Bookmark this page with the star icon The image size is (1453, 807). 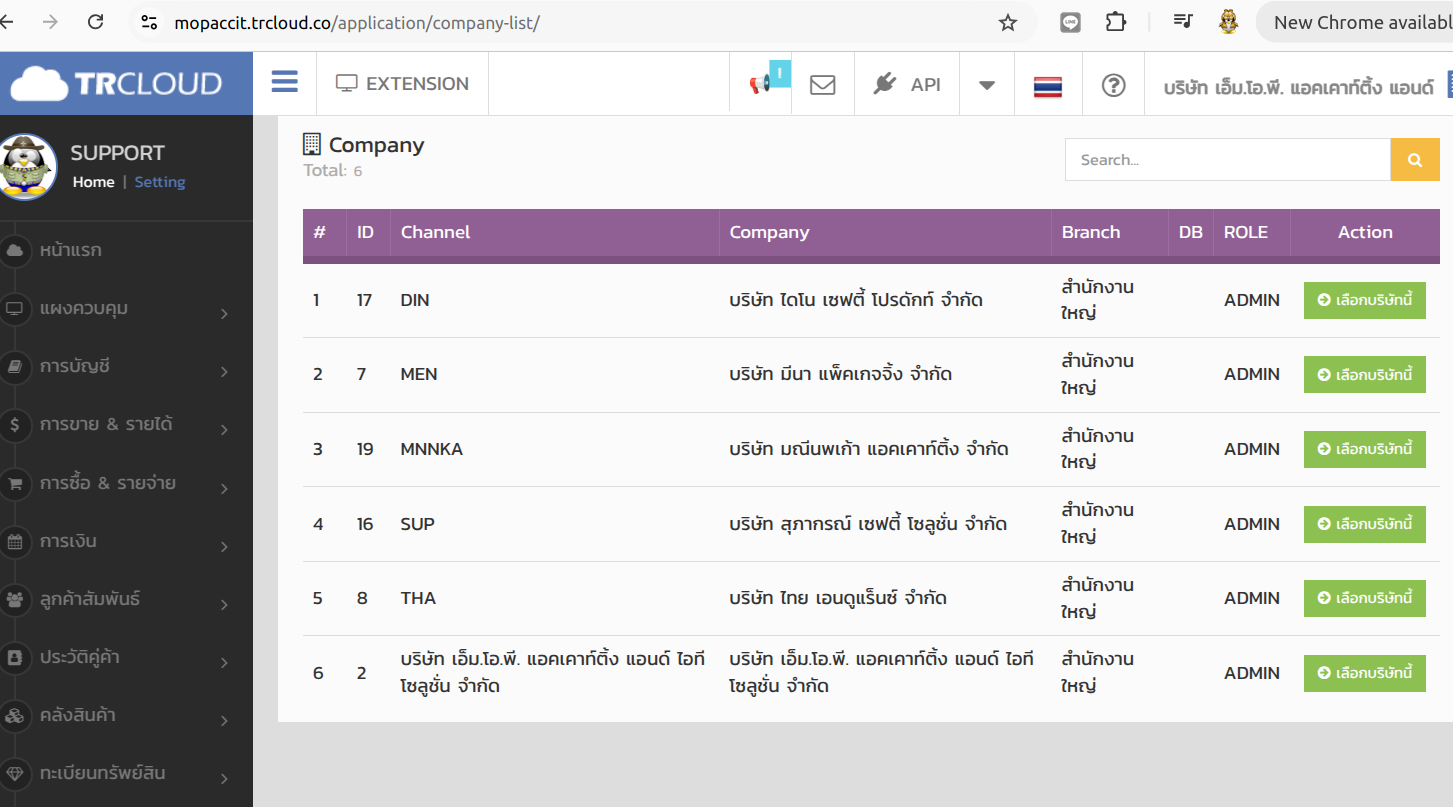pyautogui.click(x=1007, y=23)
